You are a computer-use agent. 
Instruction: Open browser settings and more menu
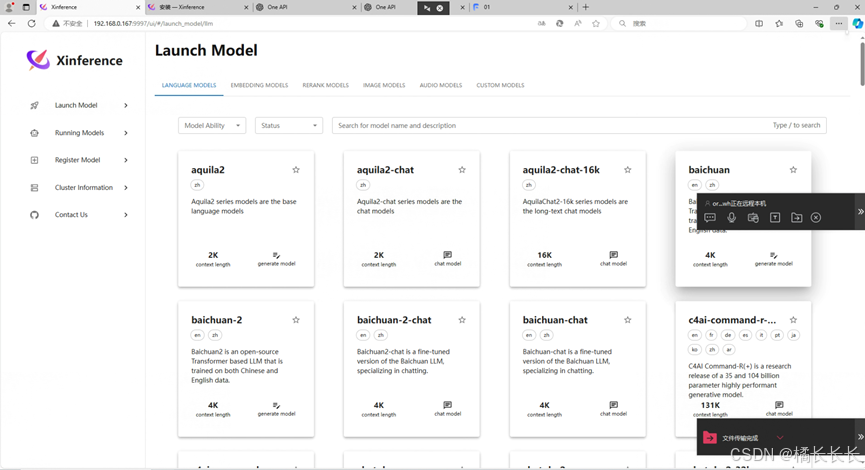click(x=839, y=24)
